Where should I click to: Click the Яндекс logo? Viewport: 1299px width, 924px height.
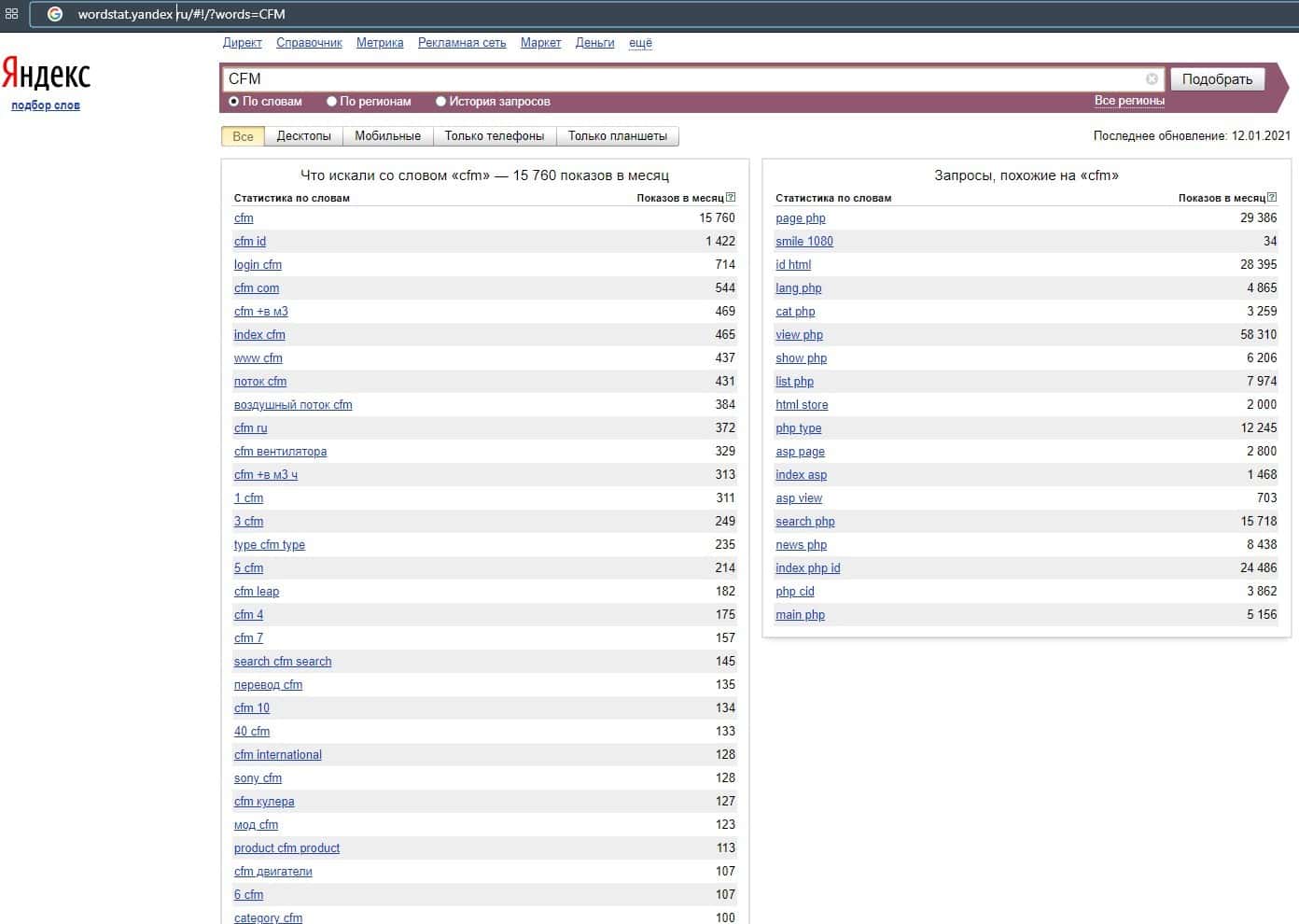click(x=46, y=74)
